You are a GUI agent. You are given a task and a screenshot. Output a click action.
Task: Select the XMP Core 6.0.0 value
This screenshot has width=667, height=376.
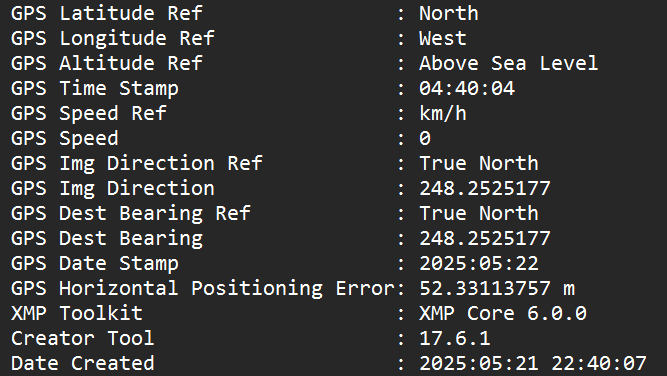503,313
